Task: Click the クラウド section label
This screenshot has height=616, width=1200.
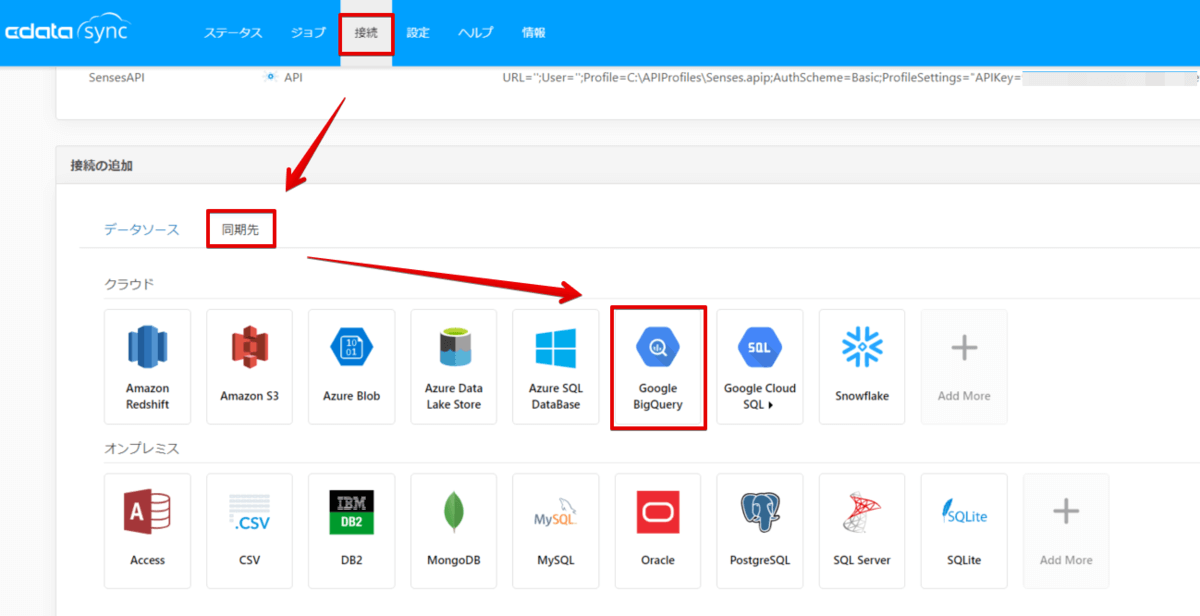Action: coord(130,284)
